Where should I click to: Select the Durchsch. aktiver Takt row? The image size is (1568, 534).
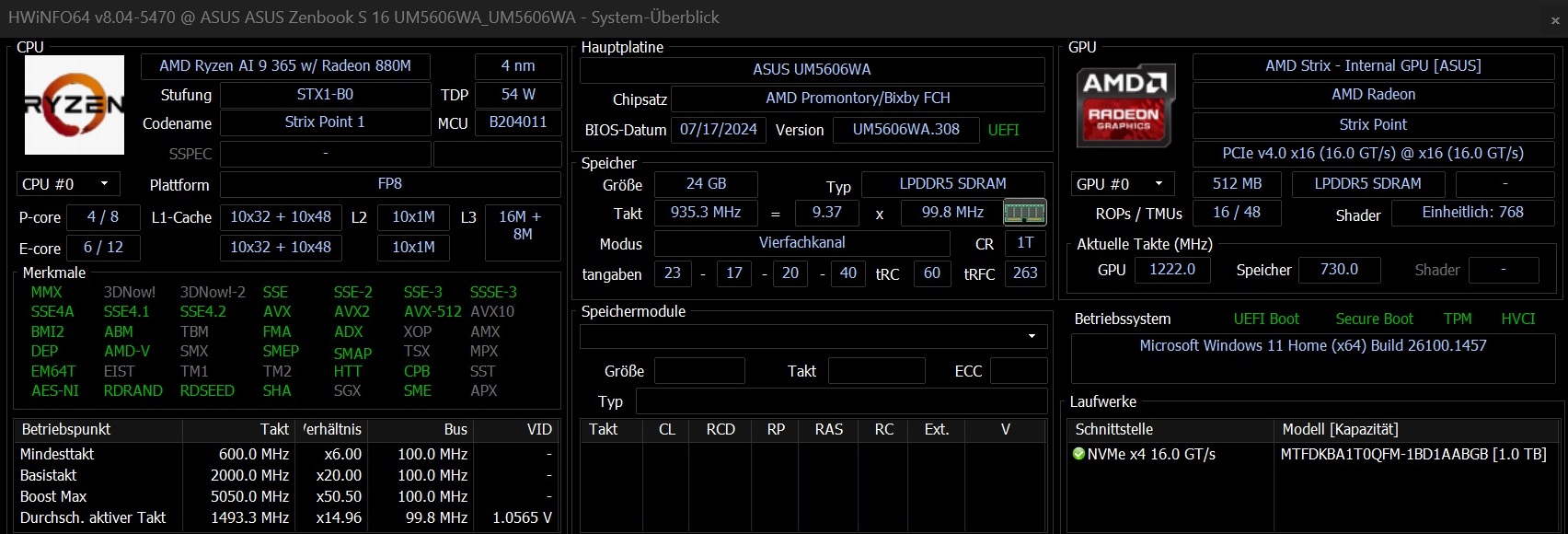click(x=287, y=518)
